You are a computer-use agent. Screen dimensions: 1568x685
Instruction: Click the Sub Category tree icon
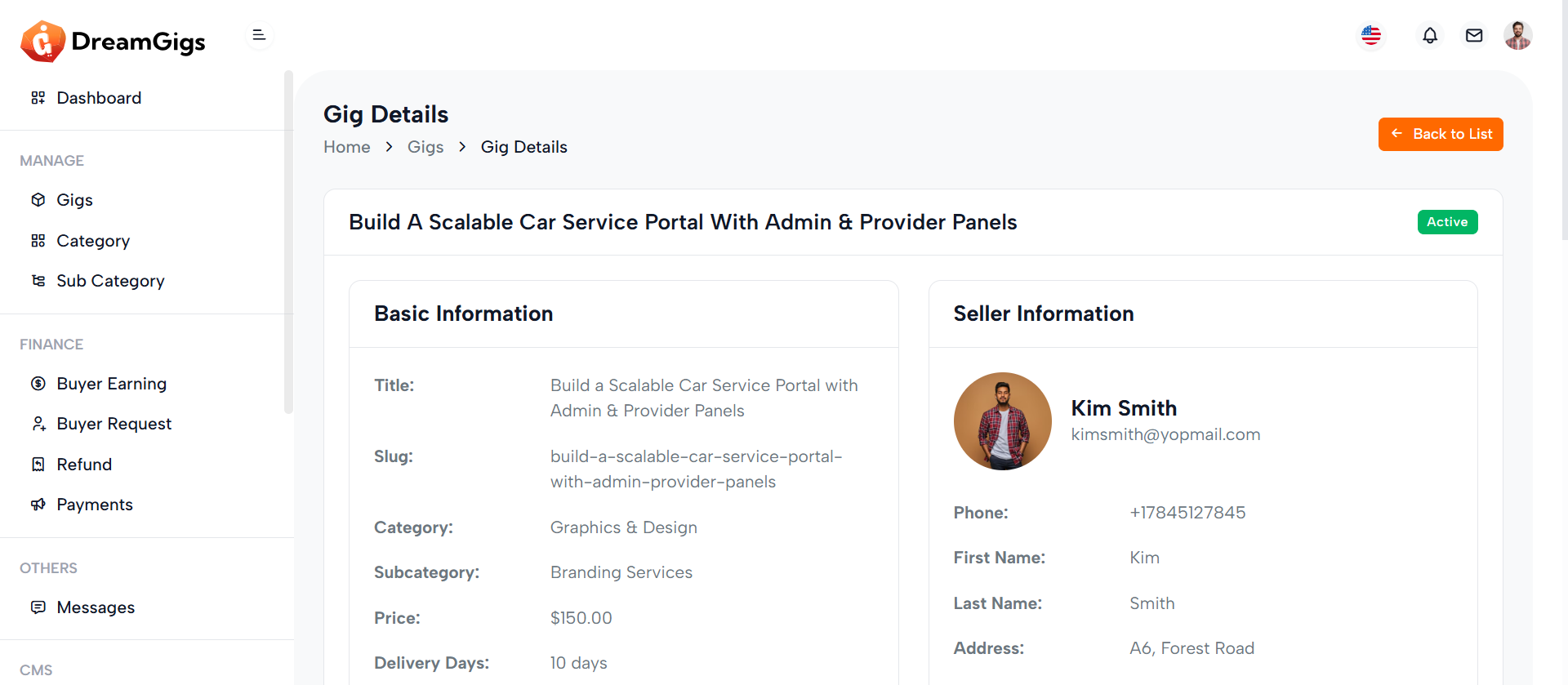(x=38, y=281)
